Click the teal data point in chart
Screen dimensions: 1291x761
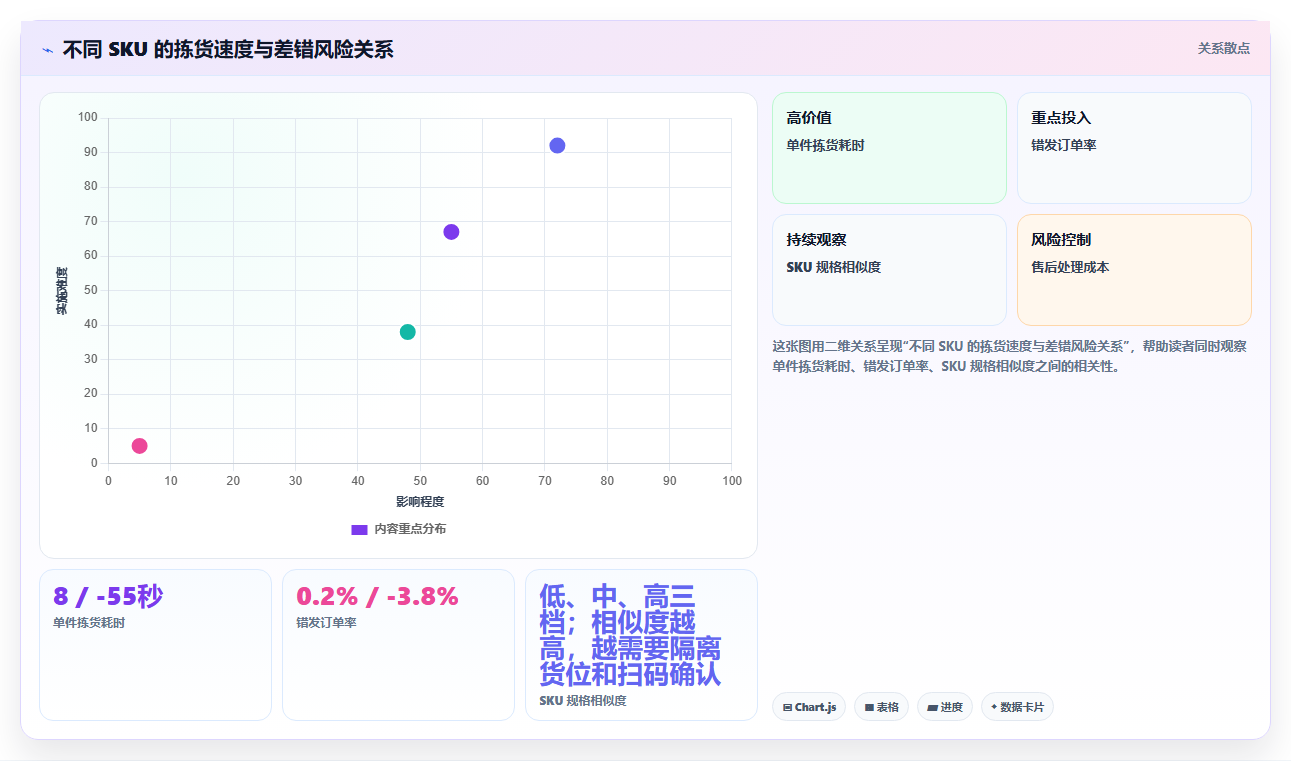pyautogui.click(x=407, y=332)
